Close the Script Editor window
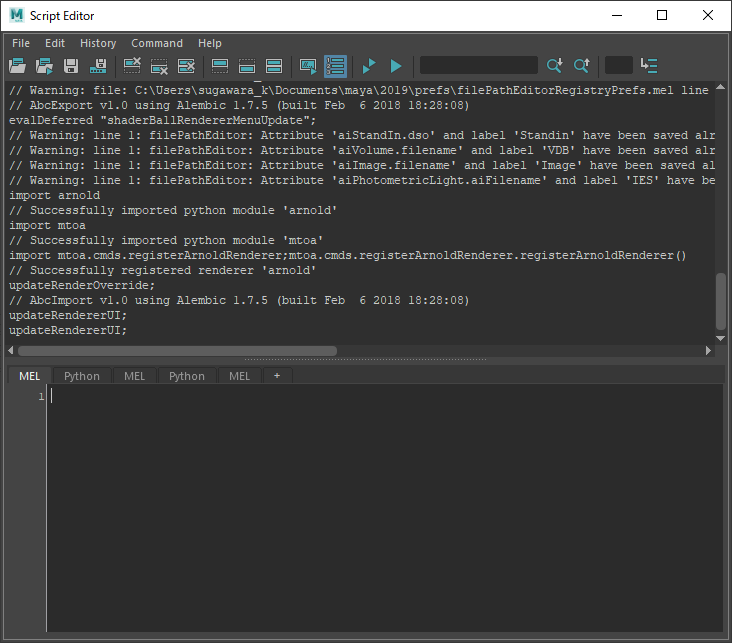This screenshot has width=732, height=643. 708,15
